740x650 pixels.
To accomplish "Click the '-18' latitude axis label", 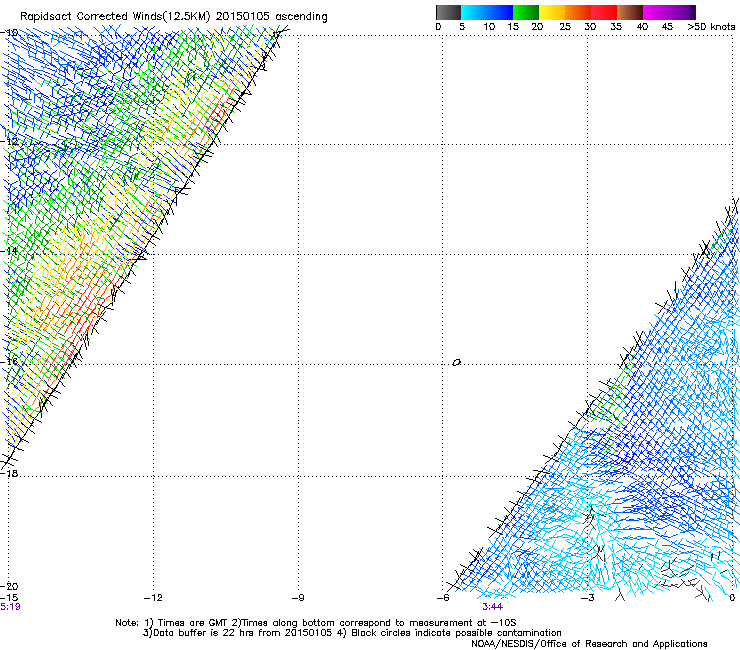I will (10, 473).
